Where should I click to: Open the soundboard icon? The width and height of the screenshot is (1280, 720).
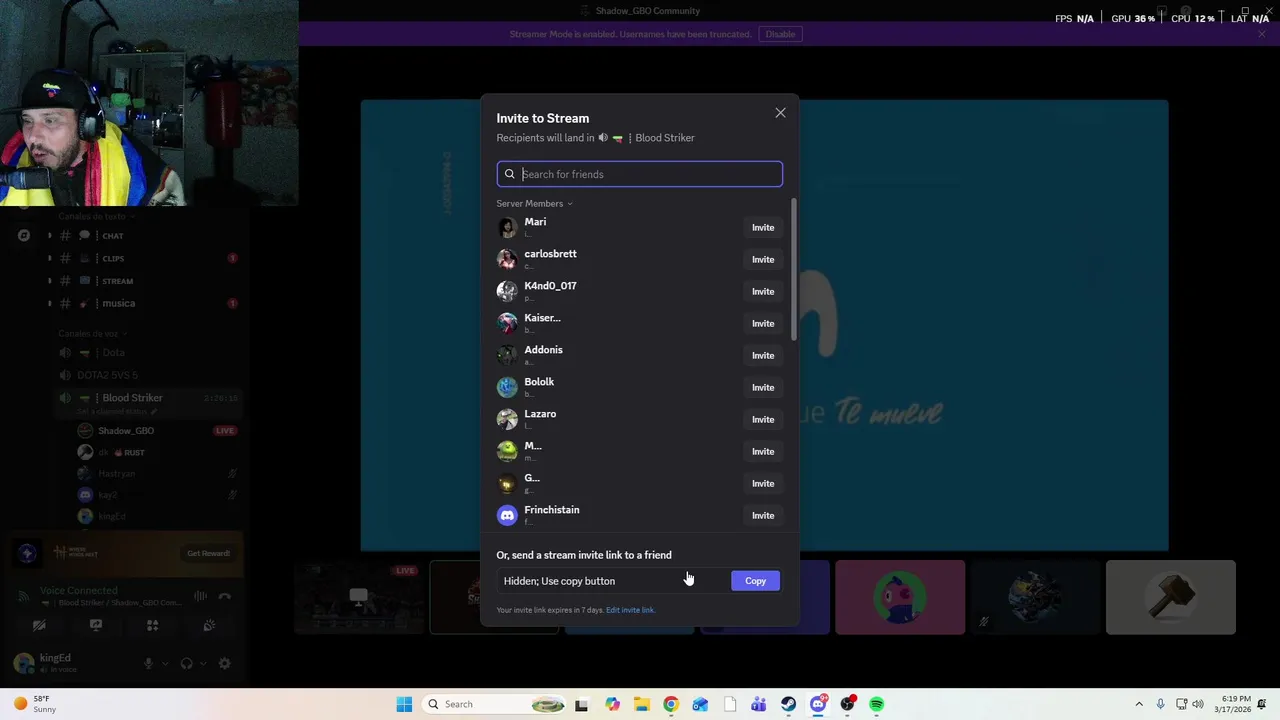(209, 626)
